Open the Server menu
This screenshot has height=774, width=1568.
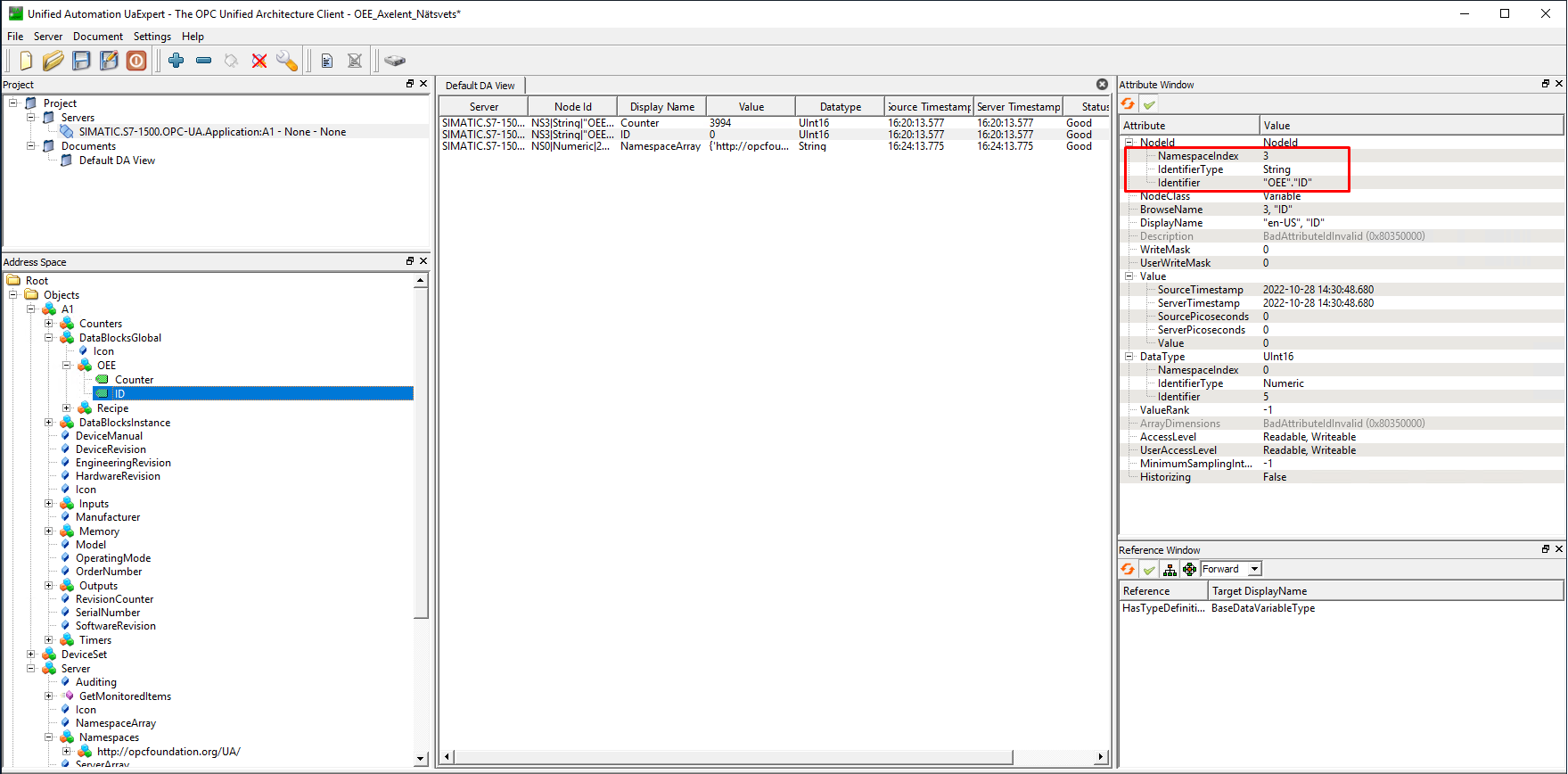48,37
